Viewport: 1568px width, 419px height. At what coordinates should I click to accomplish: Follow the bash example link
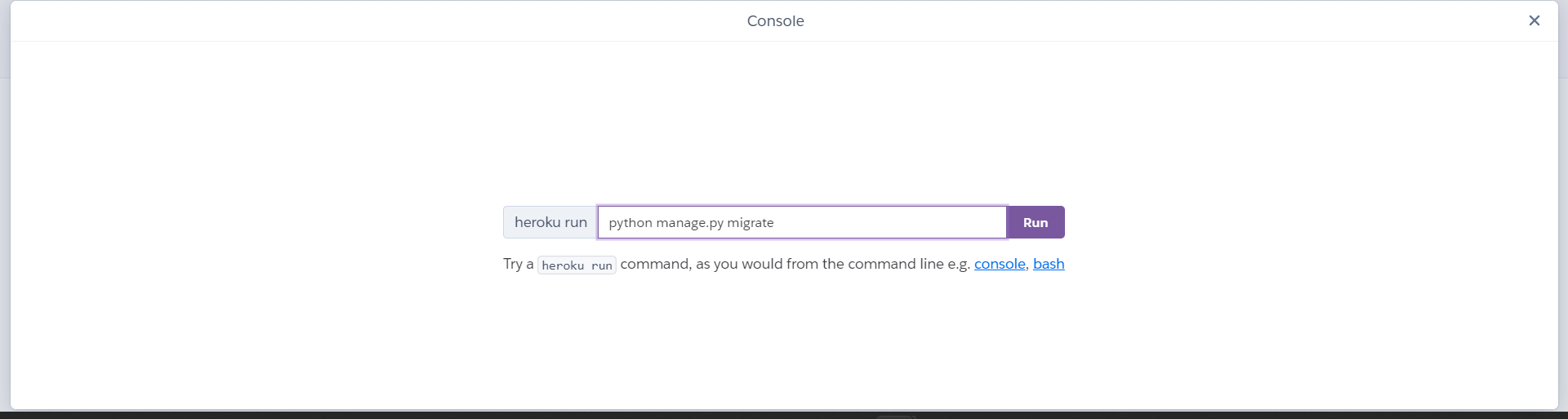click(1048, 264)
